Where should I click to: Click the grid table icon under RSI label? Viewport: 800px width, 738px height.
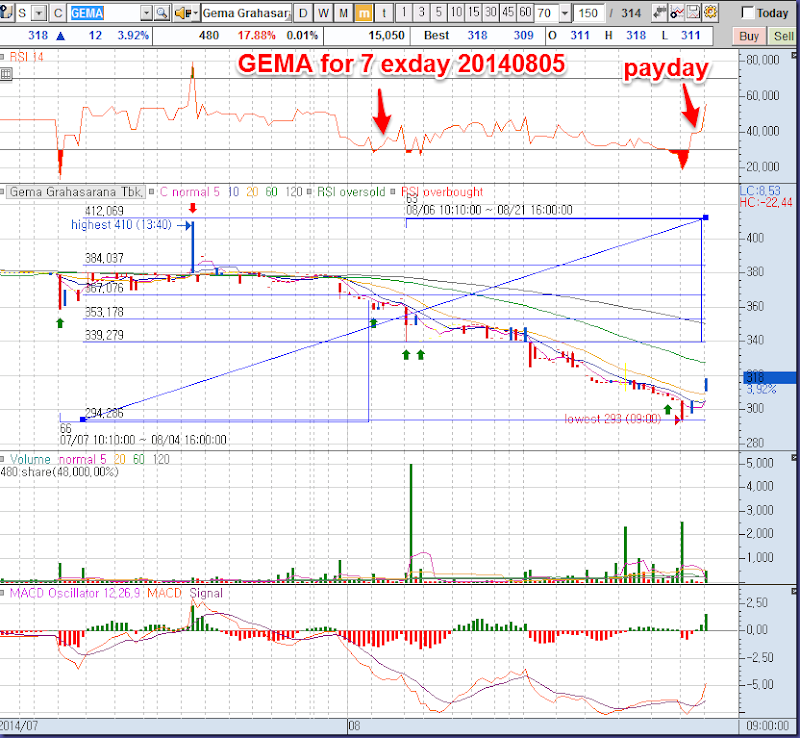pos(6,75)
